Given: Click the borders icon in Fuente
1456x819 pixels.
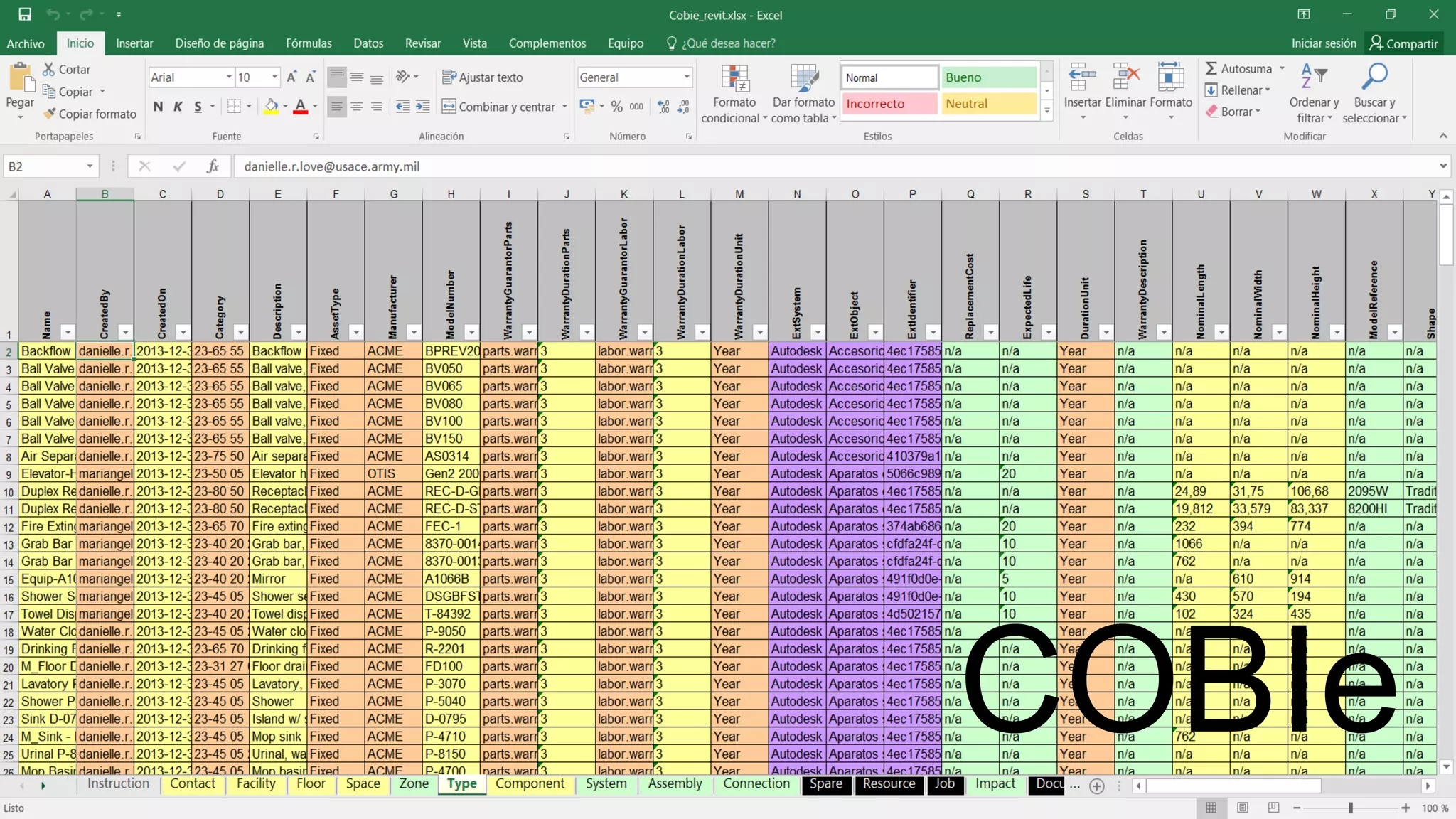Looking at the screenshot, I should pyautogui.click(x=234, y=107).
